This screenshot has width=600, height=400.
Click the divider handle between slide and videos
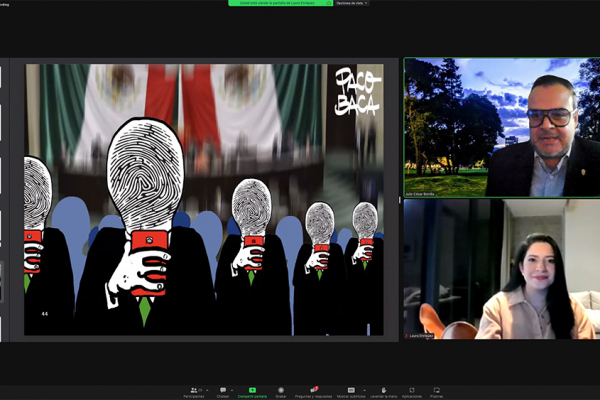[399, 199]
